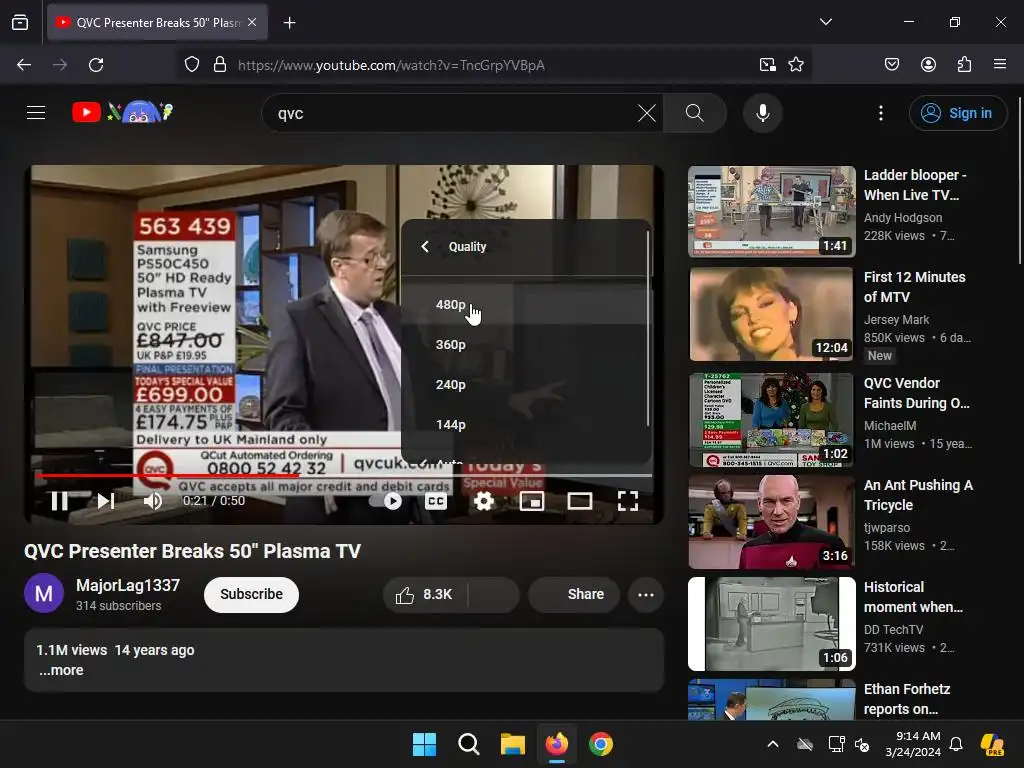This screenshot has width=1024, height=768.
Task: Clear the search box text
Action: (647, 113)
